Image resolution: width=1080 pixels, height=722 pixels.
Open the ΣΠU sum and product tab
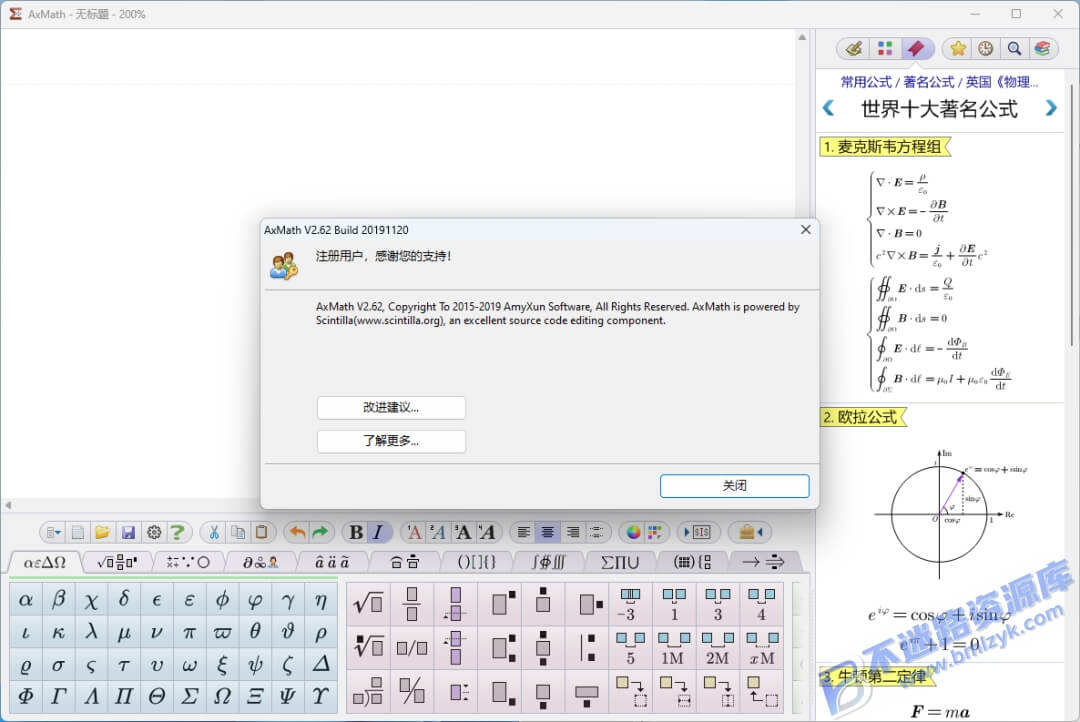[x=620, y=562]
